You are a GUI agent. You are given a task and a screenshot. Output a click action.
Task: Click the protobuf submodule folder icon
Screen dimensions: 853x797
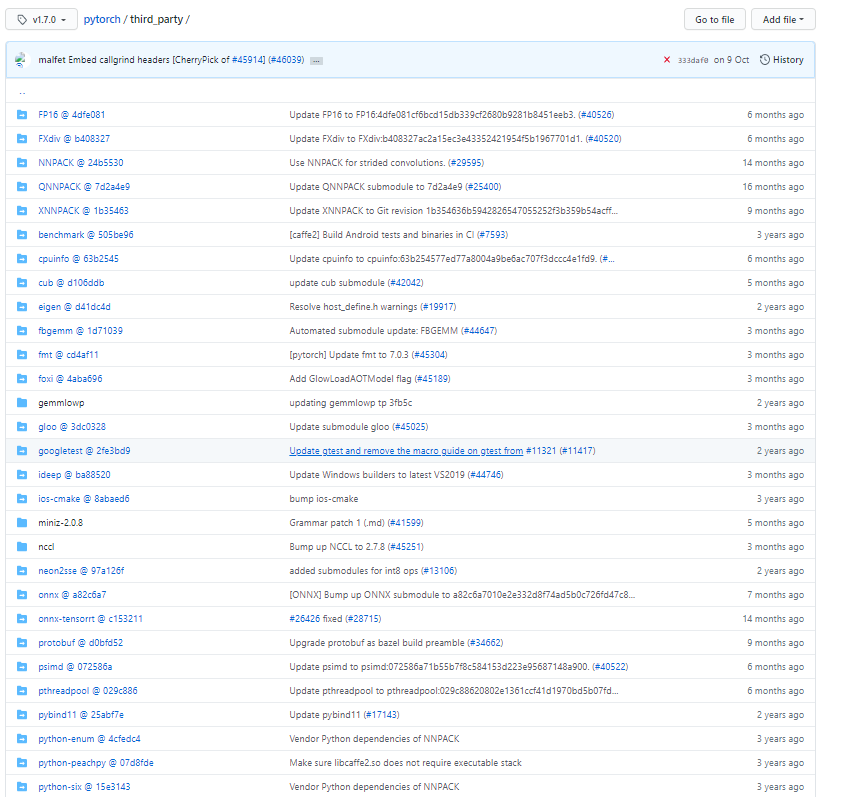click(22, 642)
